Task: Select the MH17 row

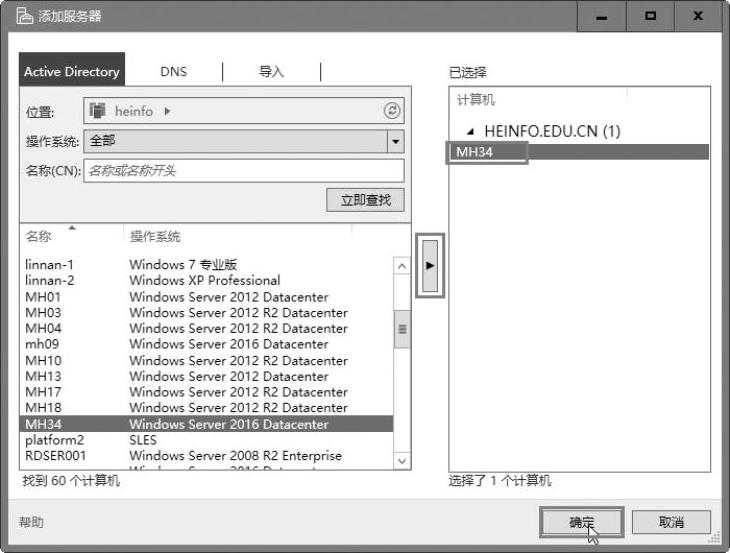Action: click(206, 392)
